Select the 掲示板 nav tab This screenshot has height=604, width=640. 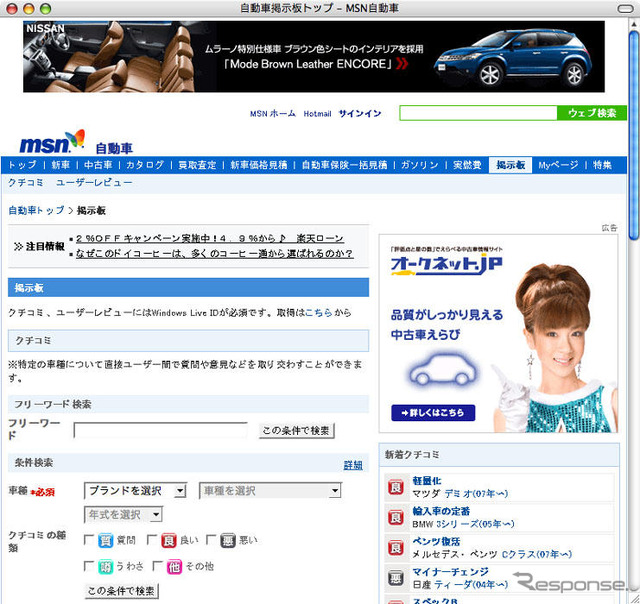(x=510, y=165)
